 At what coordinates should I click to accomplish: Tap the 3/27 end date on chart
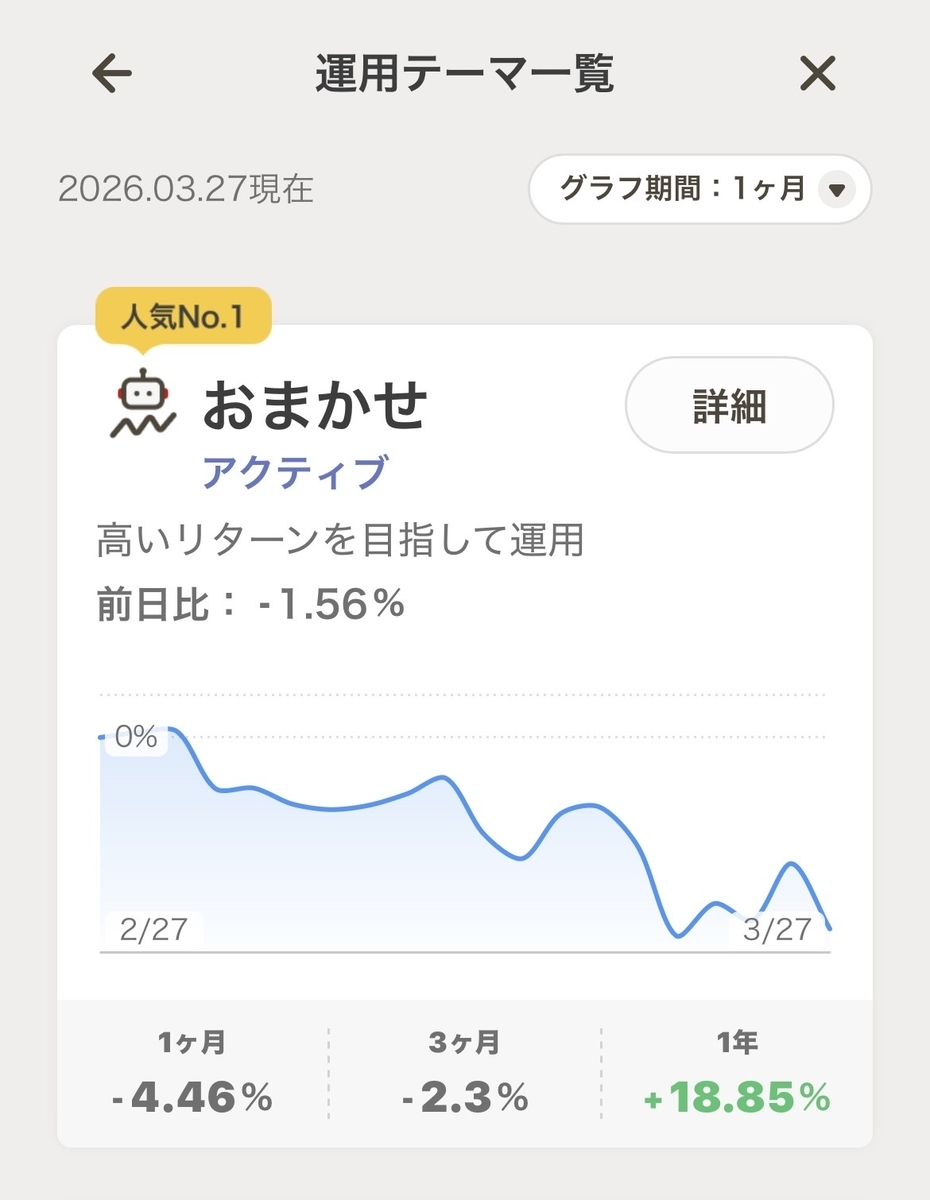coord(777,930)
